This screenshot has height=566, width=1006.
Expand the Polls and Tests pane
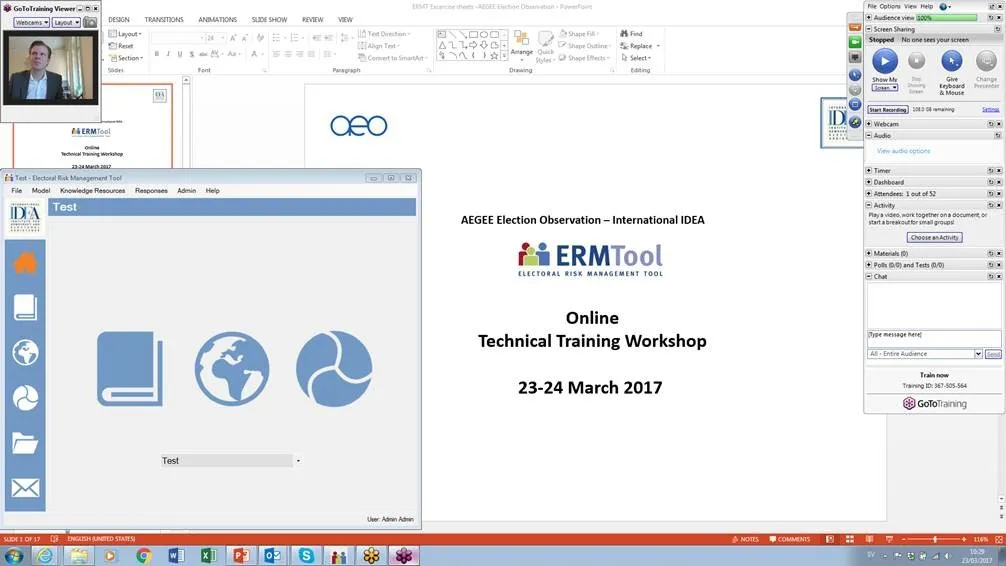click(869, 265)
